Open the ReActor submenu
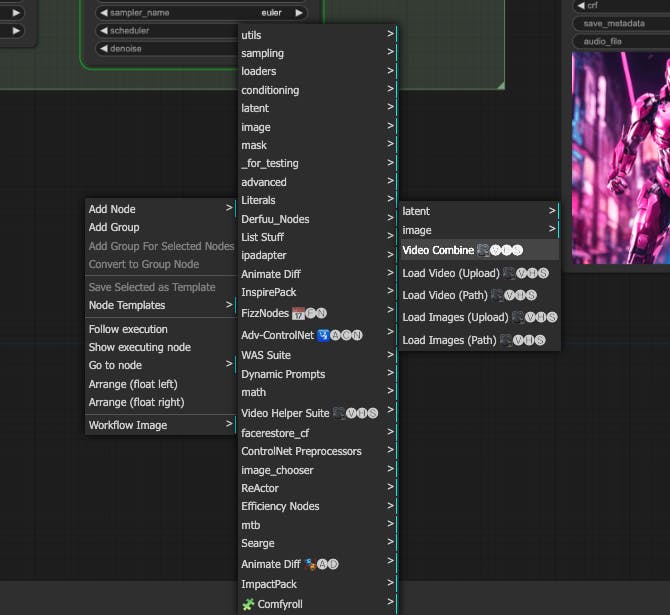This screenshot has height=615, width=670. click(x=317, y=488)
